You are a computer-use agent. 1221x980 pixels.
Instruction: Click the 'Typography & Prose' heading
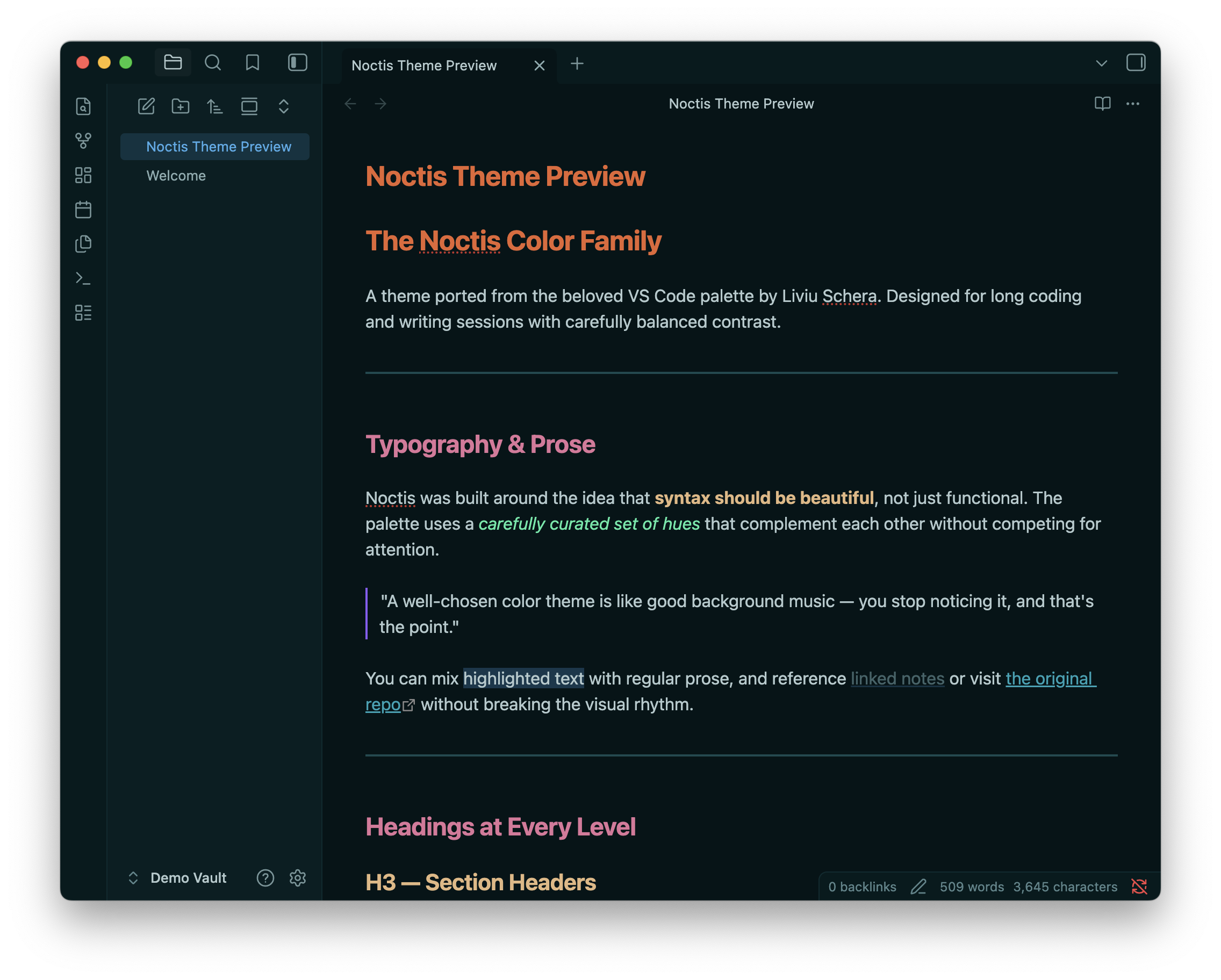pos(480,444)
